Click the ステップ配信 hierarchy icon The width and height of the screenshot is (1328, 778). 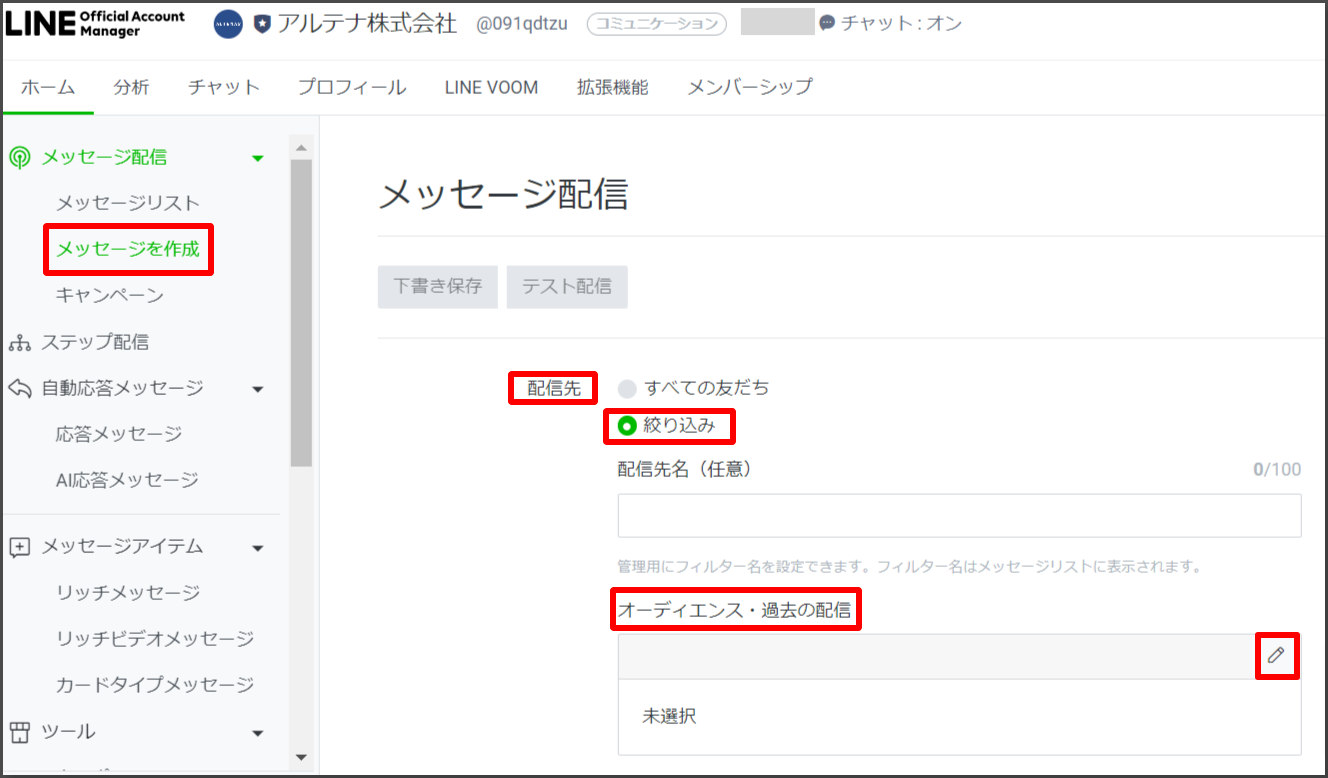click(19, 342)
